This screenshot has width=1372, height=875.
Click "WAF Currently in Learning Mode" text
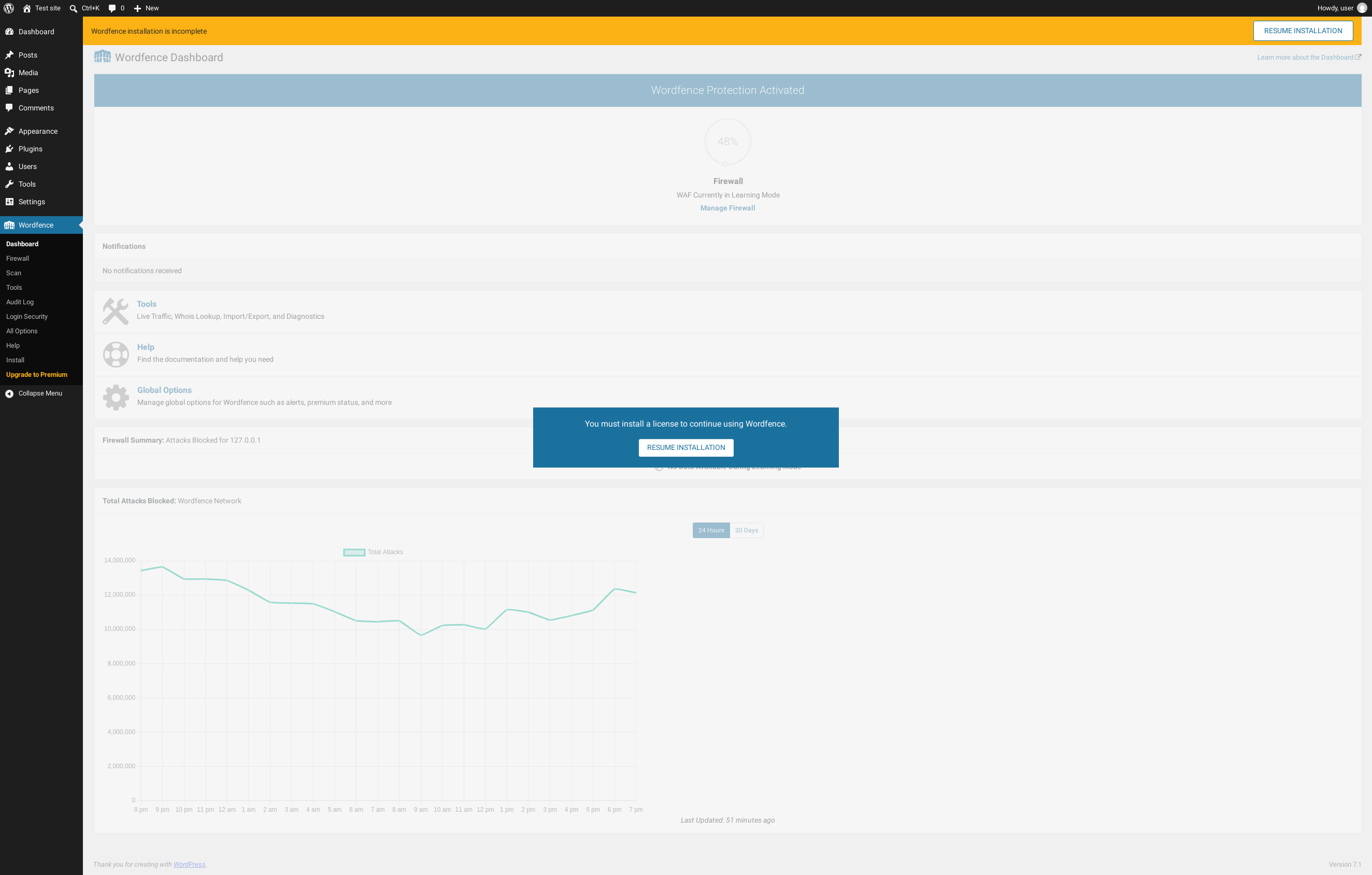(x=727, y=195)
